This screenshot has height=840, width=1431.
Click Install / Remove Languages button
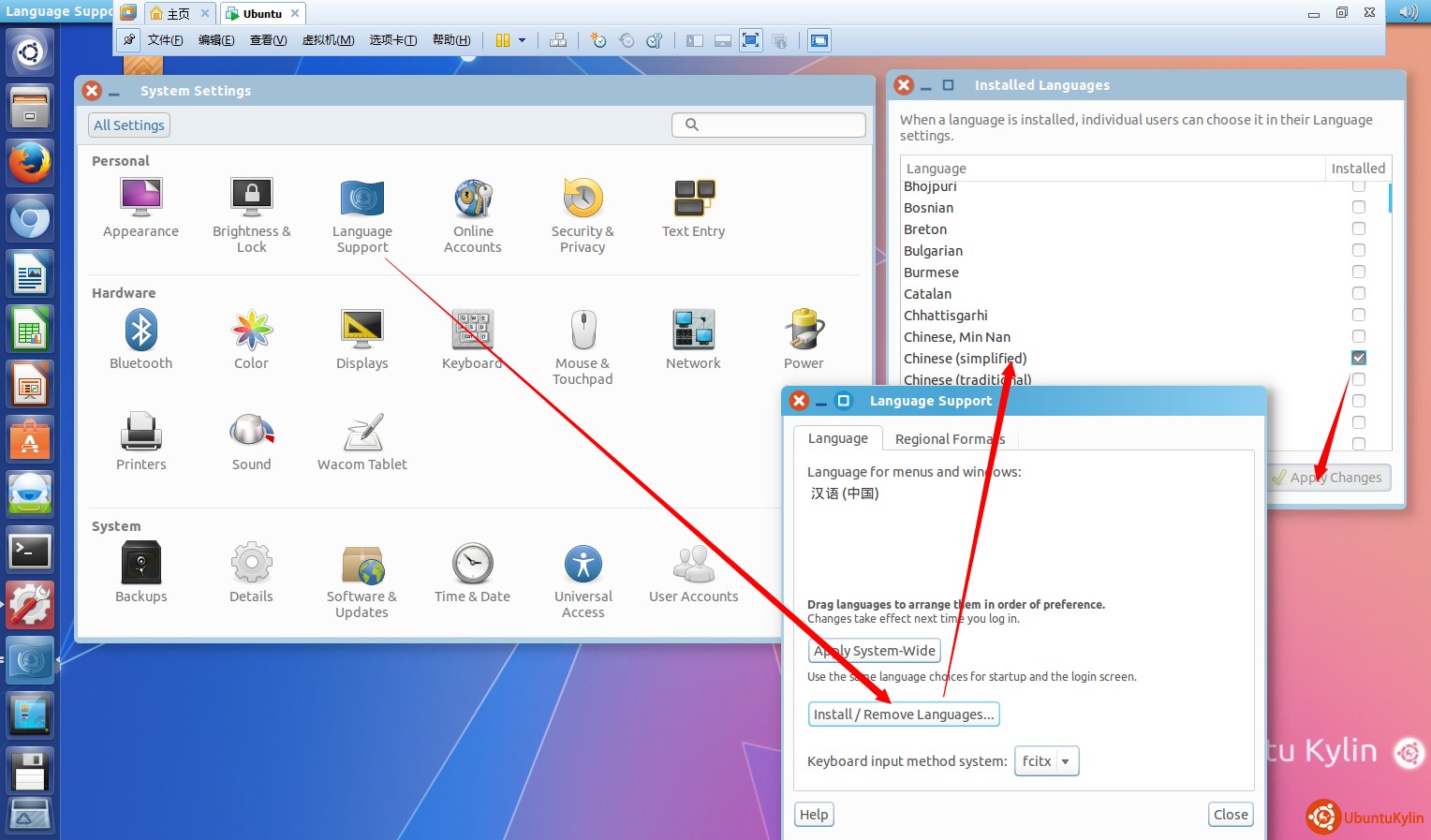[x=903, y=715]
